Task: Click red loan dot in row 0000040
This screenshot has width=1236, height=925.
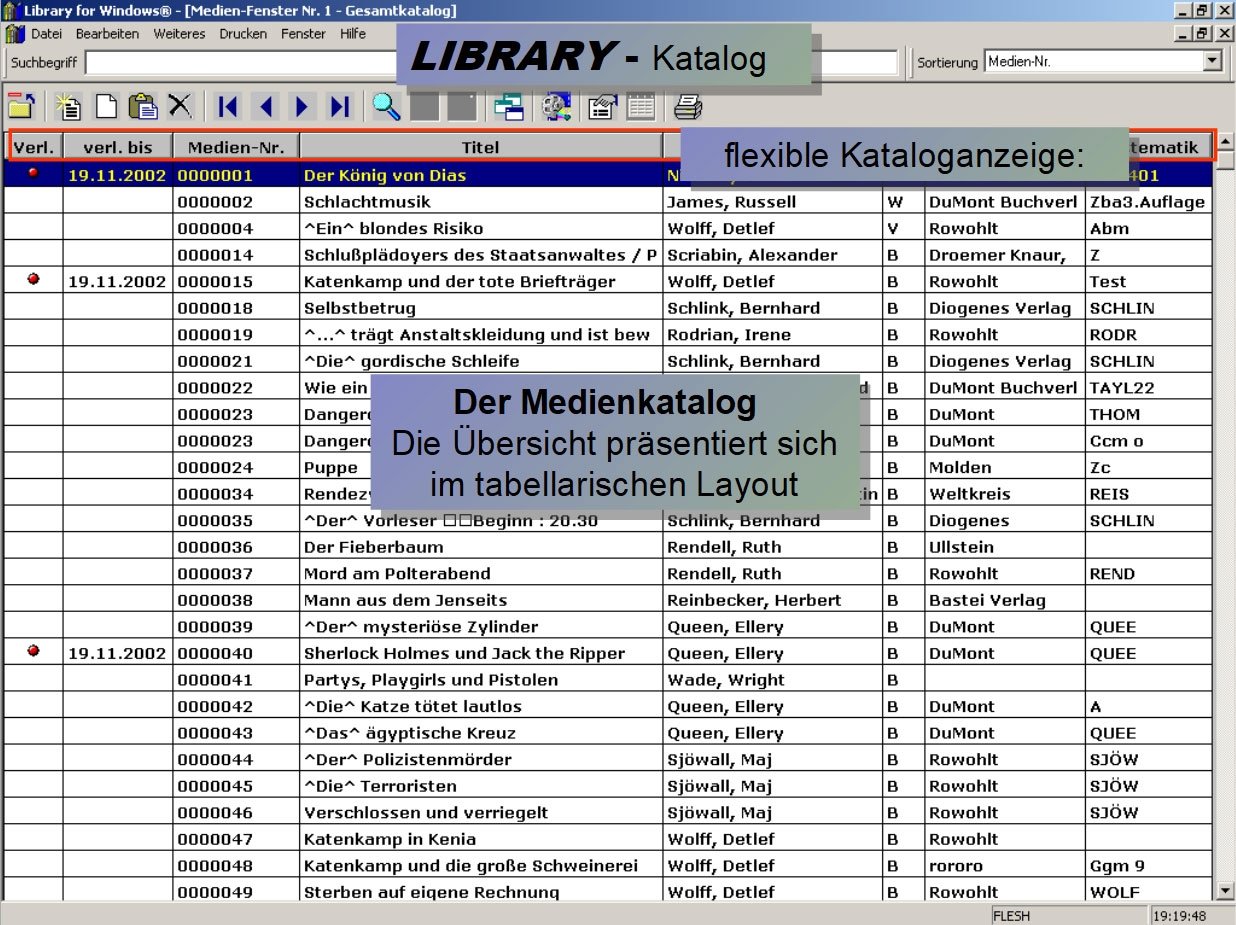Action: coord(33,651)
